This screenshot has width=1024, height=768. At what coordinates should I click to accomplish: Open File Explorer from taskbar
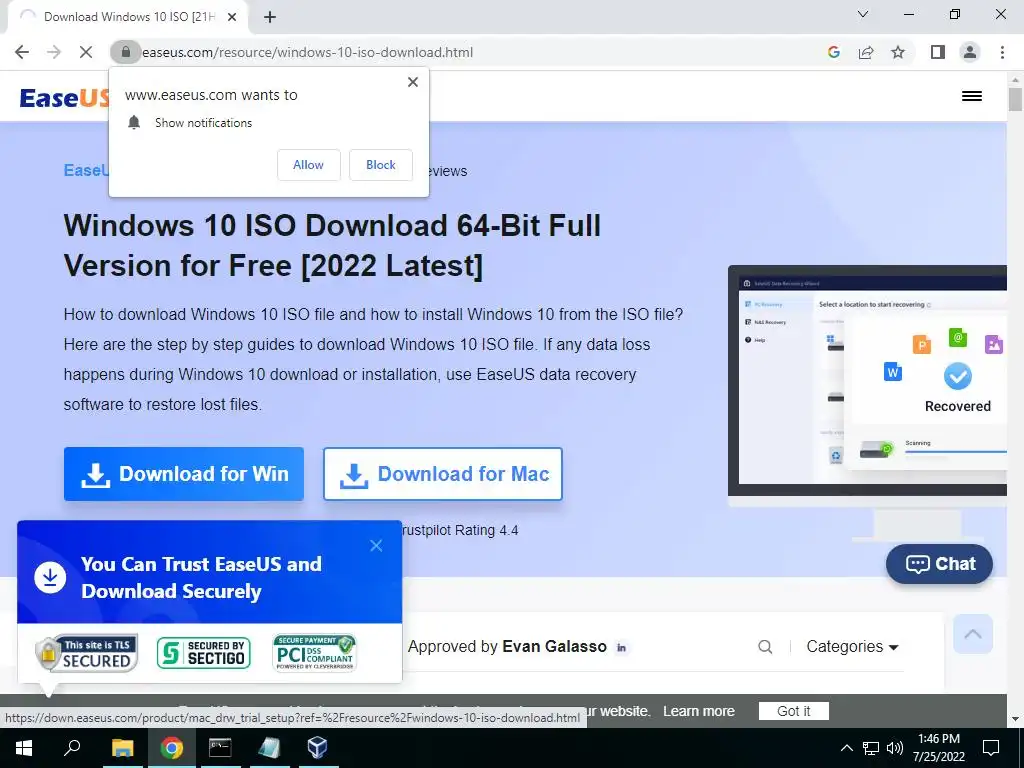tap(122, 748)
